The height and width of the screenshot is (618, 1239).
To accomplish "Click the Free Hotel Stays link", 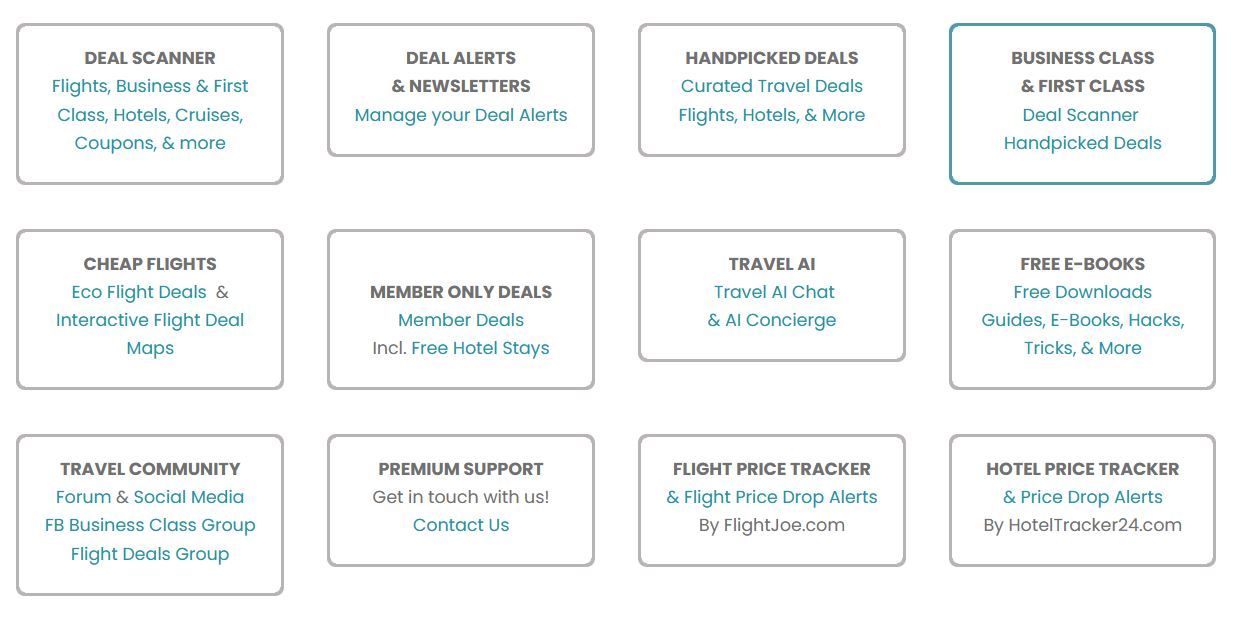I will tap(480, 348).
